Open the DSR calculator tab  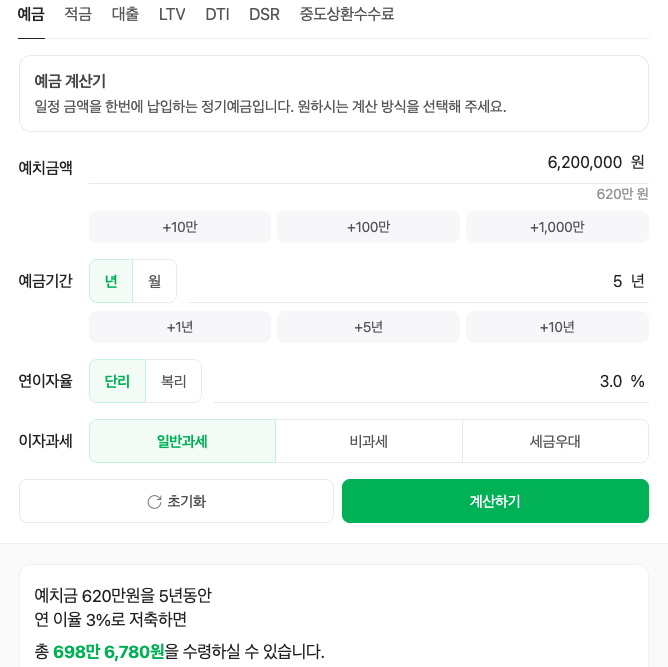[264, 14]
